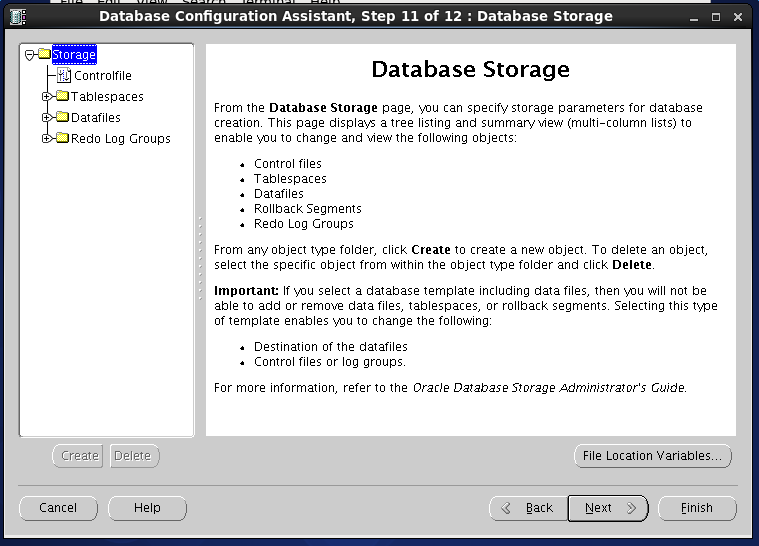Open Help for this wizard step
The width and height of the screenshot is (759, 546).
click(147, 508)
